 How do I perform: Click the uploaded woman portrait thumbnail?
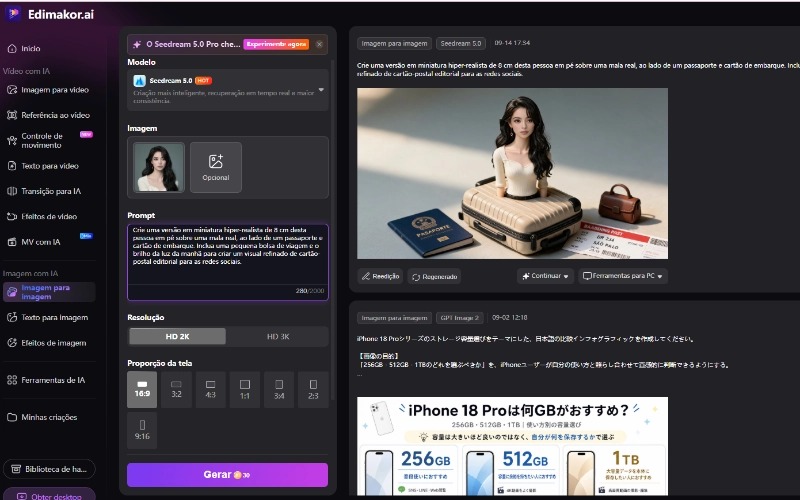[159, 167]
